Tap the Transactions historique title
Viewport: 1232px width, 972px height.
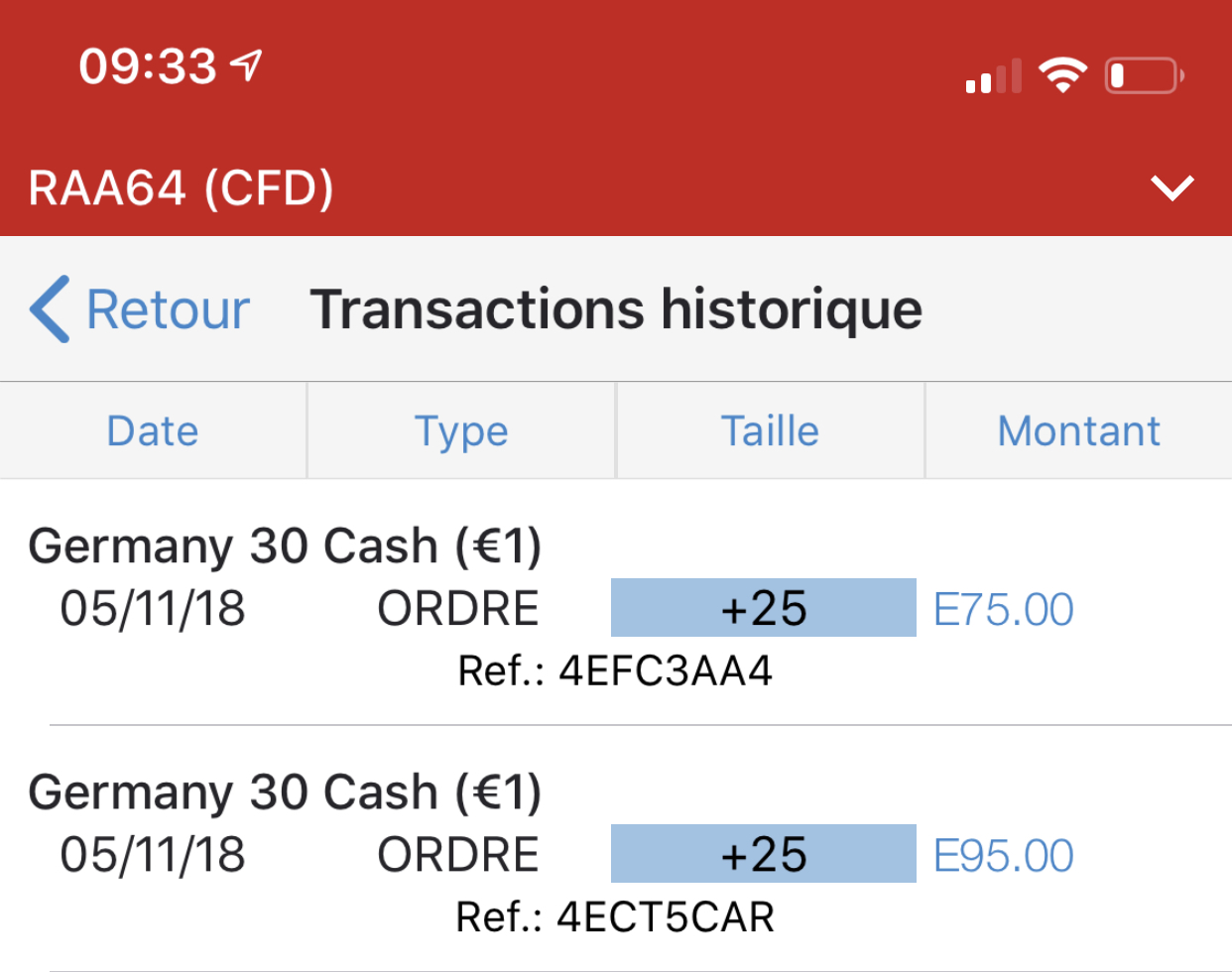pyautogui.click(x=616, y=309)
